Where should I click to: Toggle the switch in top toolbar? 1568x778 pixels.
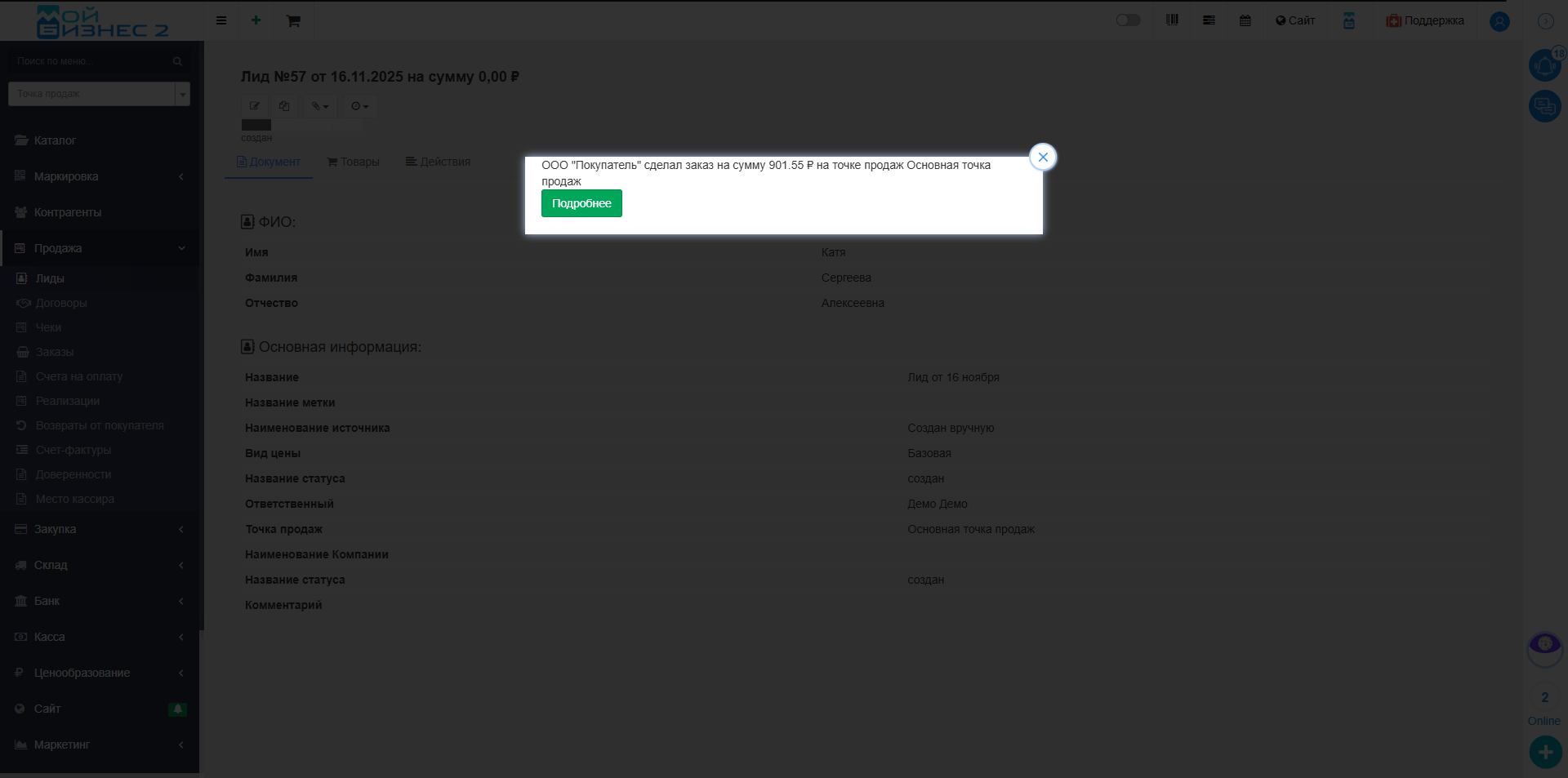coord(1128,20)
